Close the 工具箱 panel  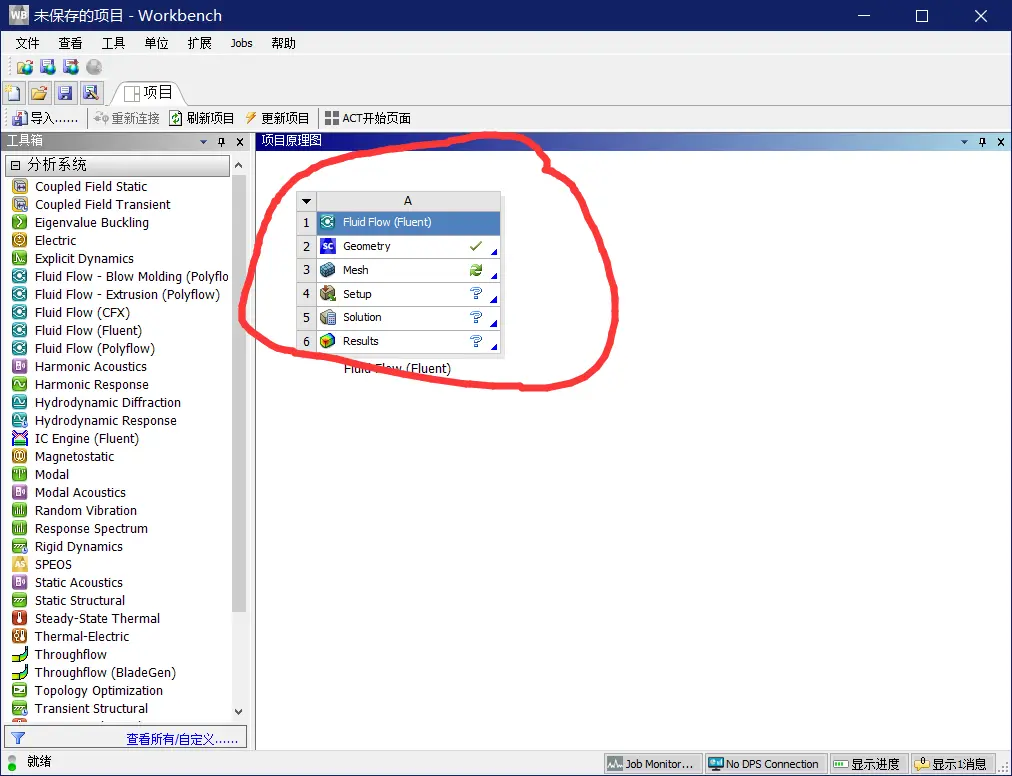tap(240, 141)
